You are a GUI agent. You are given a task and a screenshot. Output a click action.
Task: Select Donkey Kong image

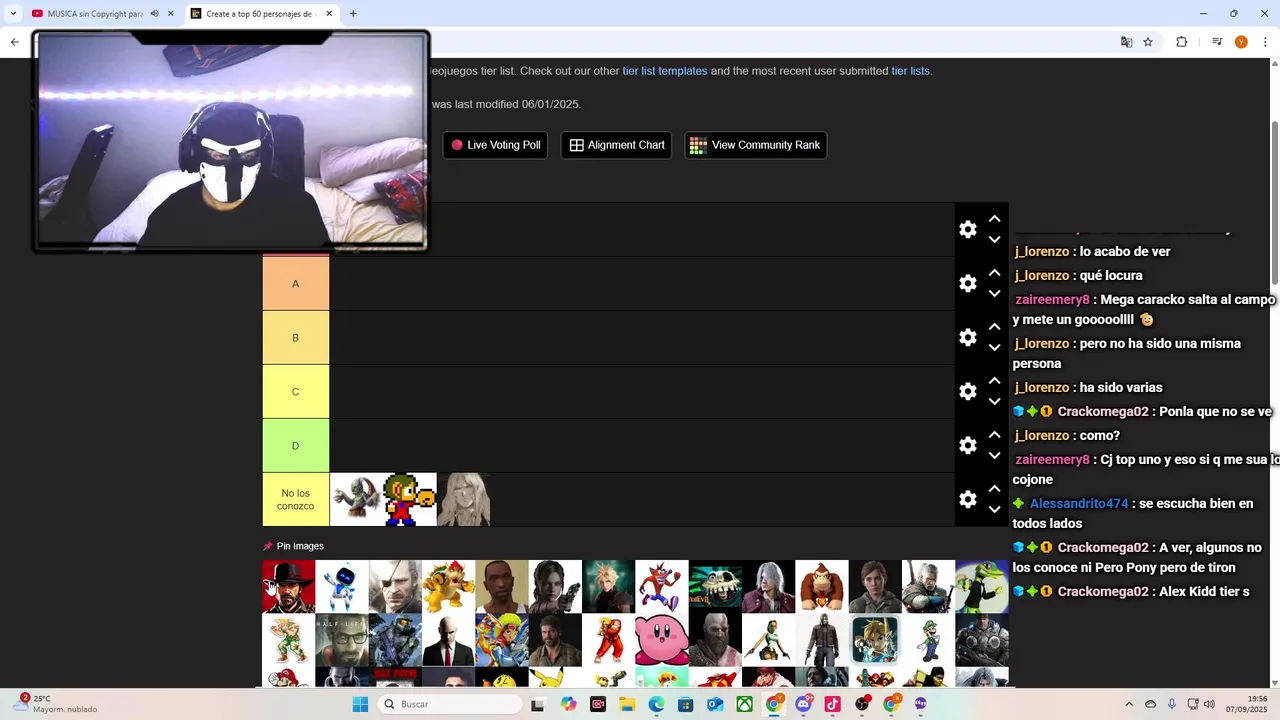822,587
